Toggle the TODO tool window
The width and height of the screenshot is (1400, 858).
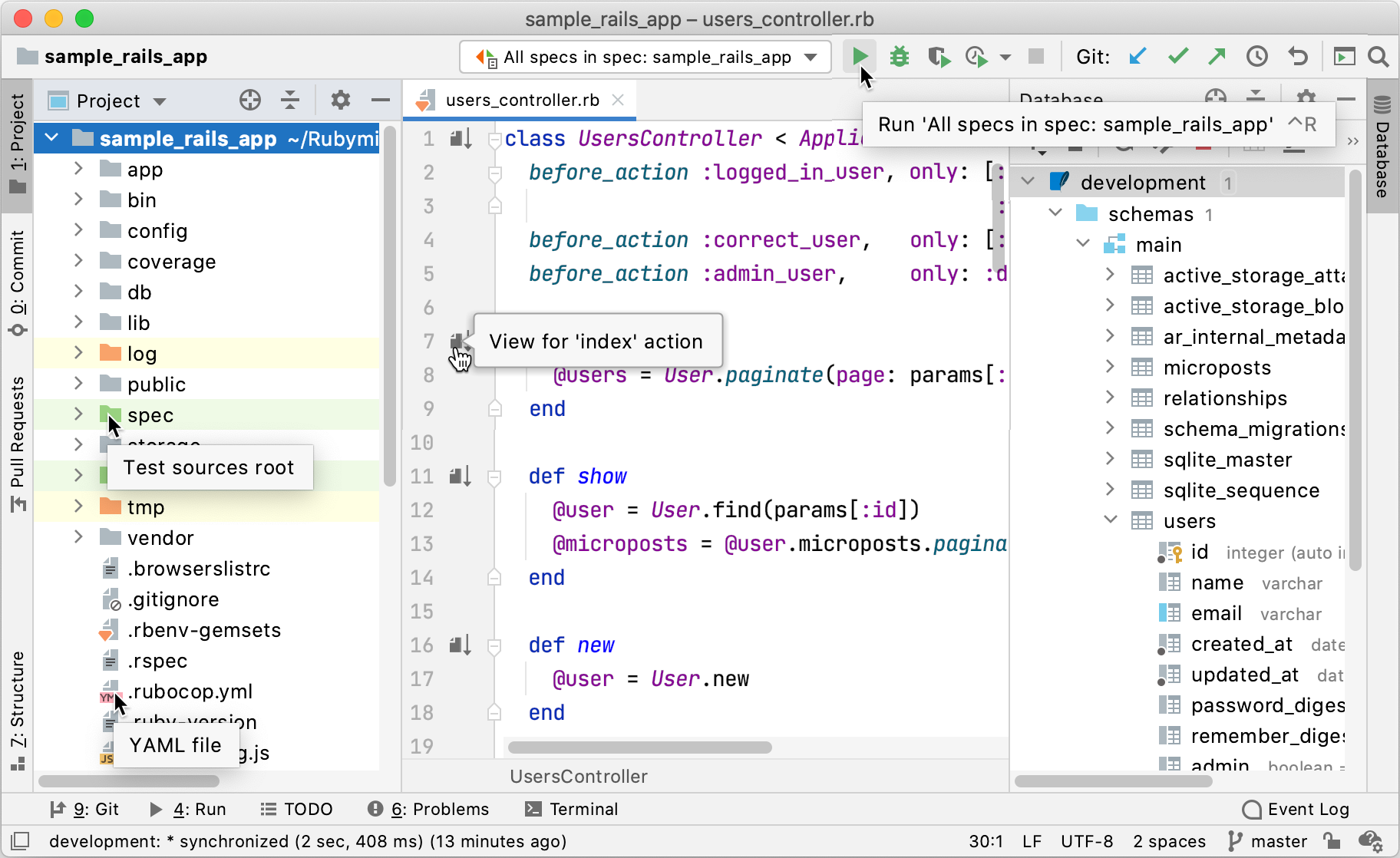point(298,809)
